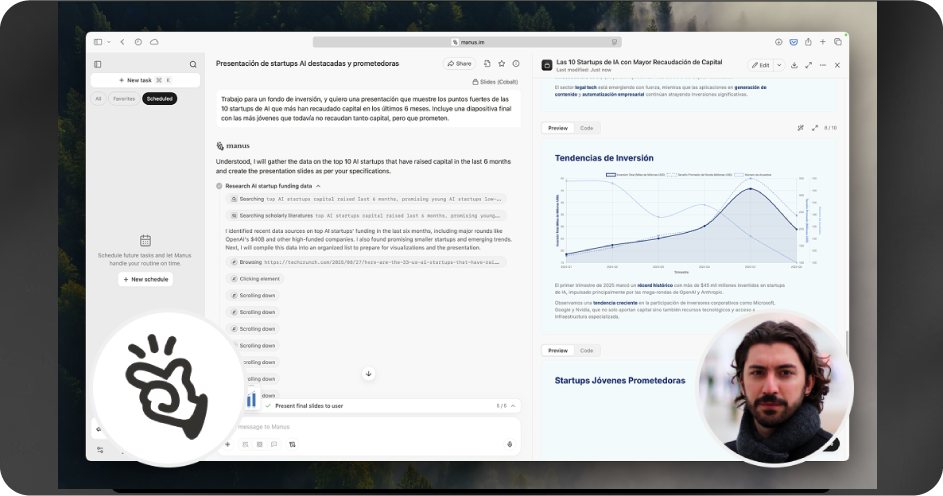
Task: Open search in the Manus sidebar
Action: (x=193, y=64)
